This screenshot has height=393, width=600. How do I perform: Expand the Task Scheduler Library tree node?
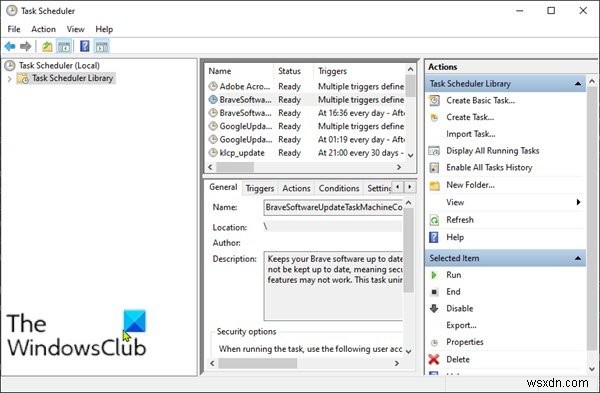(10, 79)
